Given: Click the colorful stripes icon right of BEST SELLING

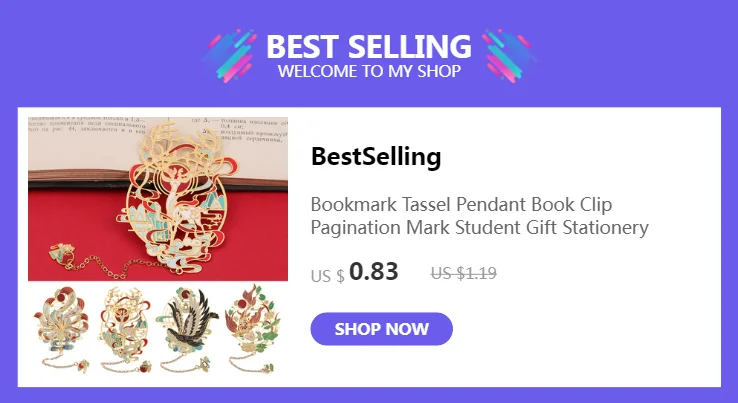Looking at the screenshot, I should (508, 56).
